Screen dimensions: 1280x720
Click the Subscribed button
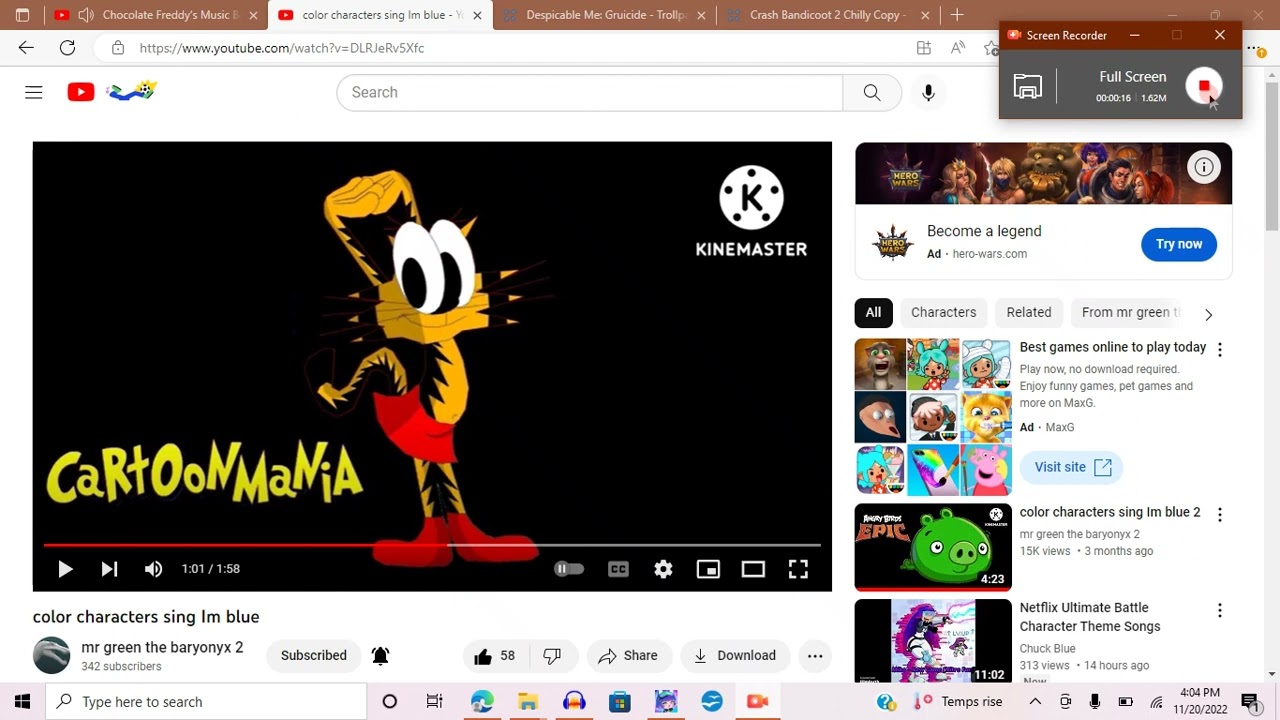click(314, 656)
